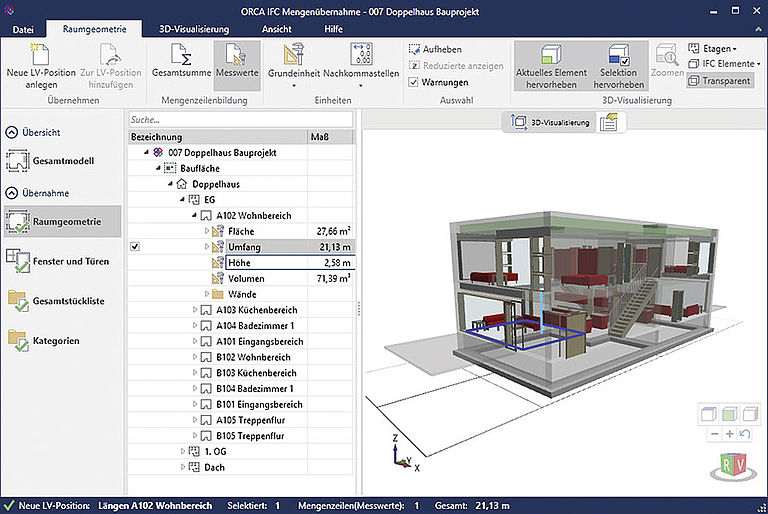768x514 pixels.
Task: Open the Datei menu
Action: click(x=23, y=29)
